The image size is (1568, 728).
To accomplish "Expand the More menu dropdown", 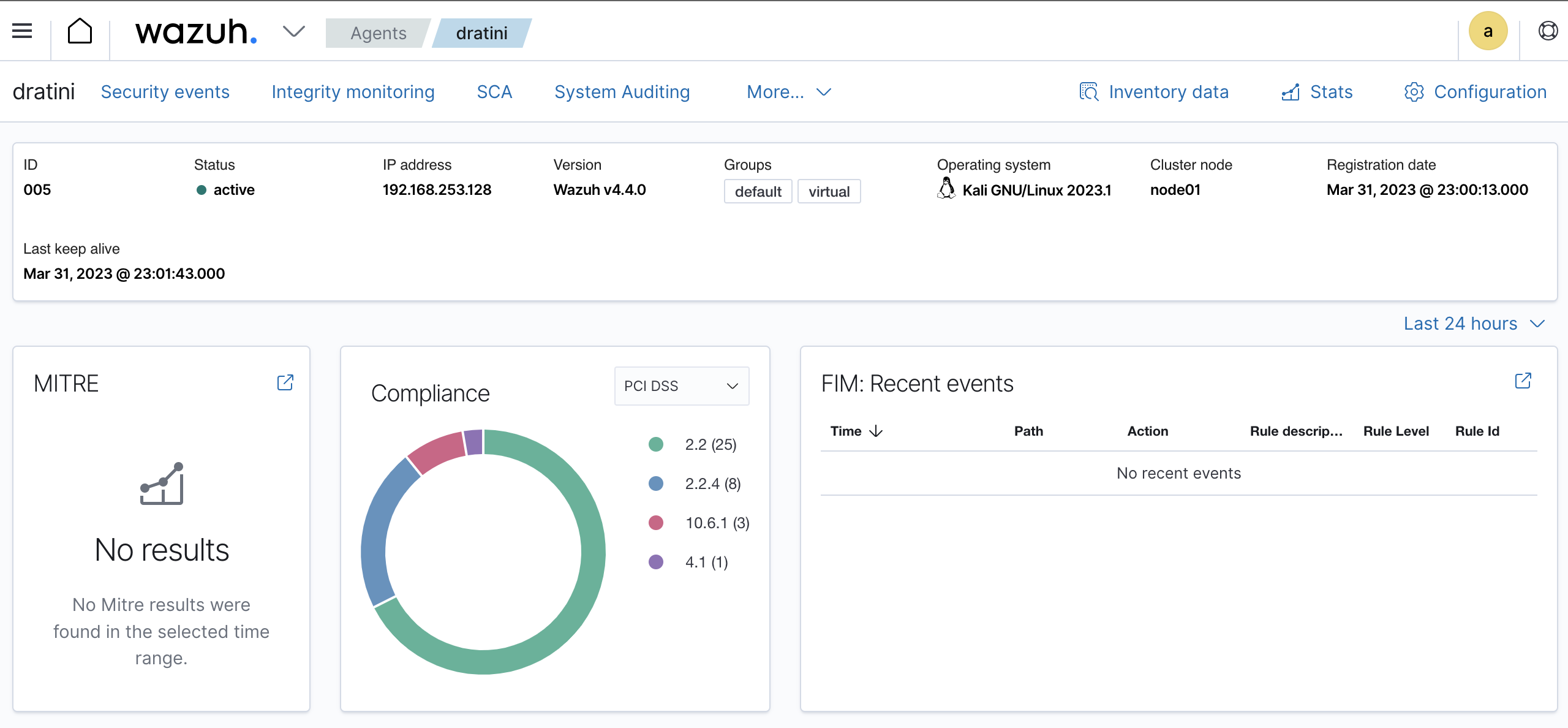I will pyautogui.click(x=789, y=91).
